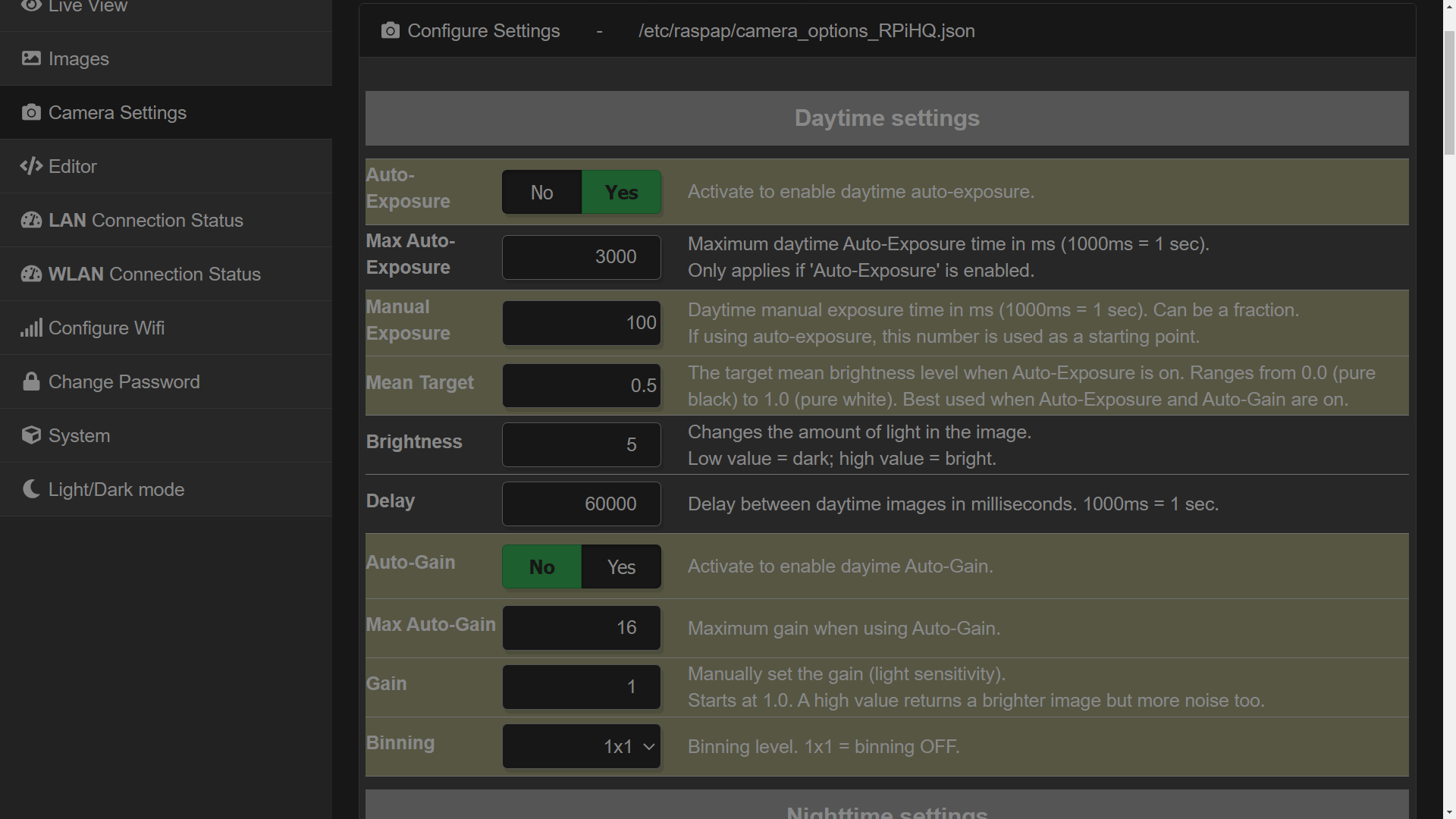Click the Auto-Exposure setting label

(x=408, y=188)
